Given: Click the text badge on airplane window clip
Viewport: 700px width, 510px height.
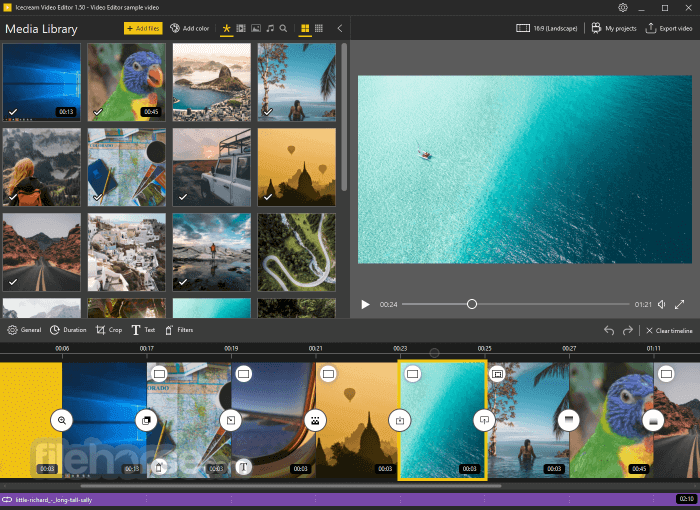Looking at the screenshot, I should coord(243,467).
